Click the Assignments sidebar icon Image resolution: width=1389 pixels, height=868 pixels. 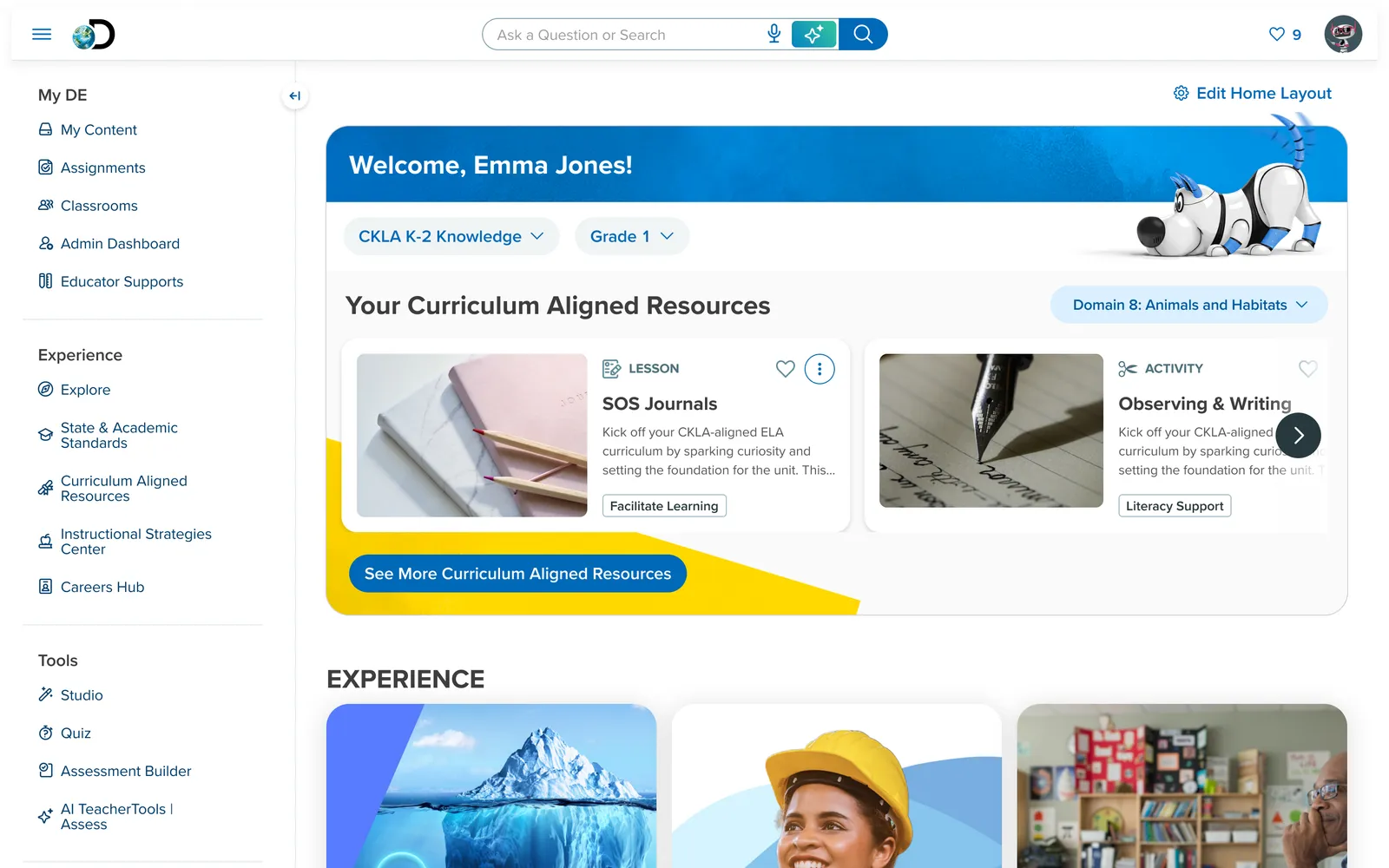click(x=45, y=168)
